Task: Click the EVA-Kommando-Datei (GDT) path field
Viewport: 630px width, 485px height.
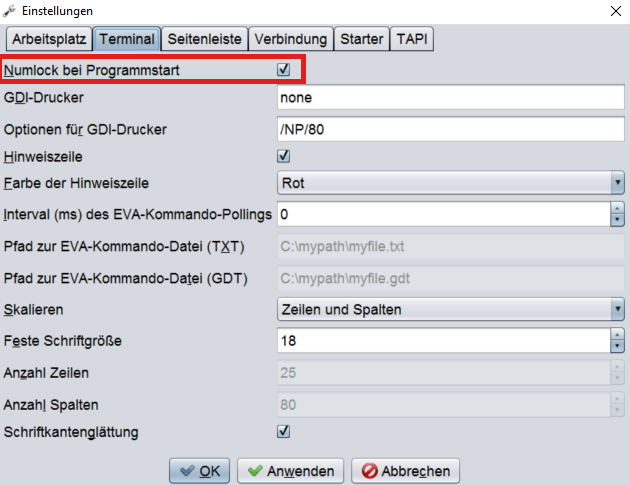Action: [x=450, y=278]
